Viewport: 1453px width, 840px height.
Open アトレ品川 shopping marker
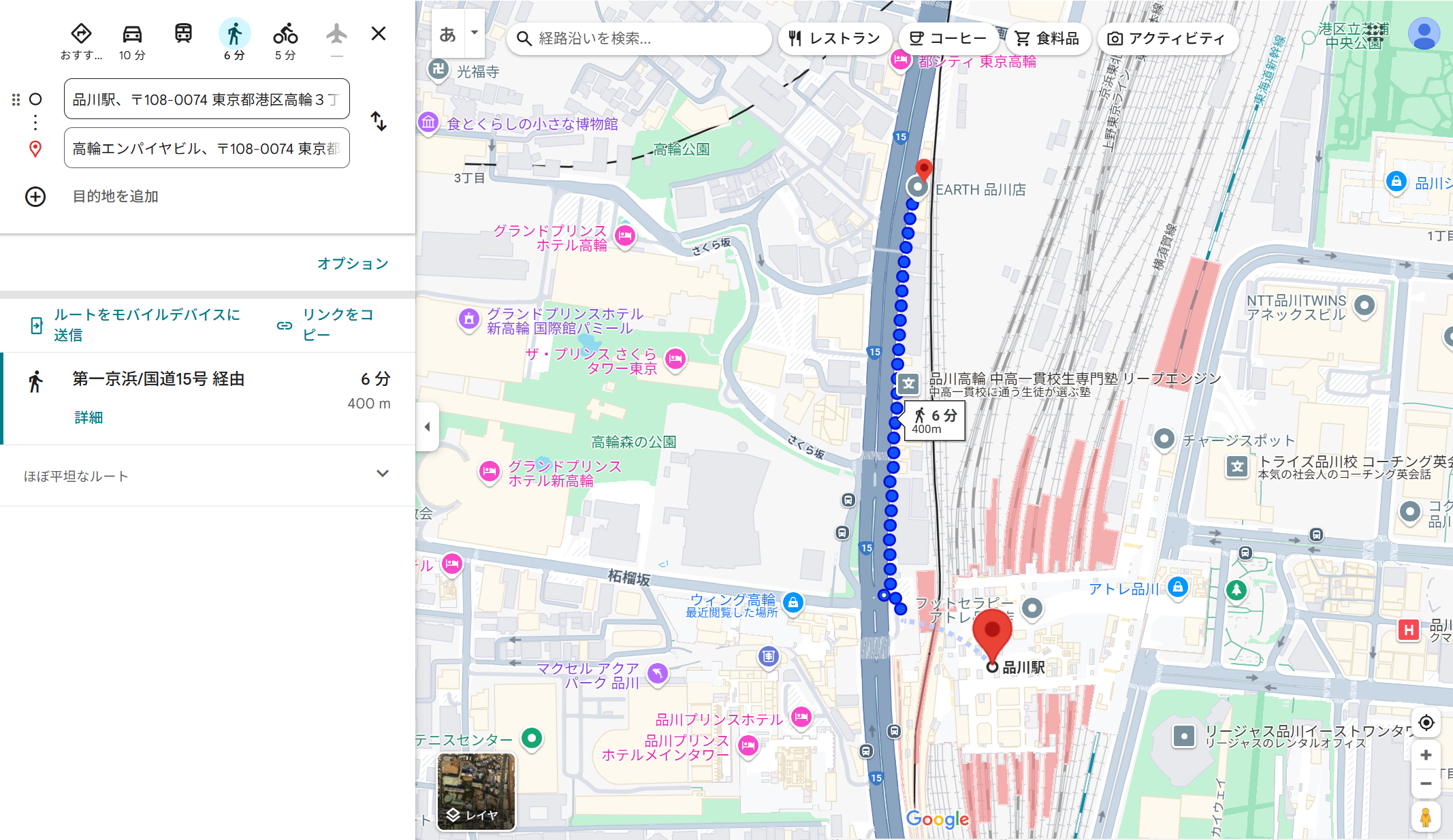[x=1178, y=587]
